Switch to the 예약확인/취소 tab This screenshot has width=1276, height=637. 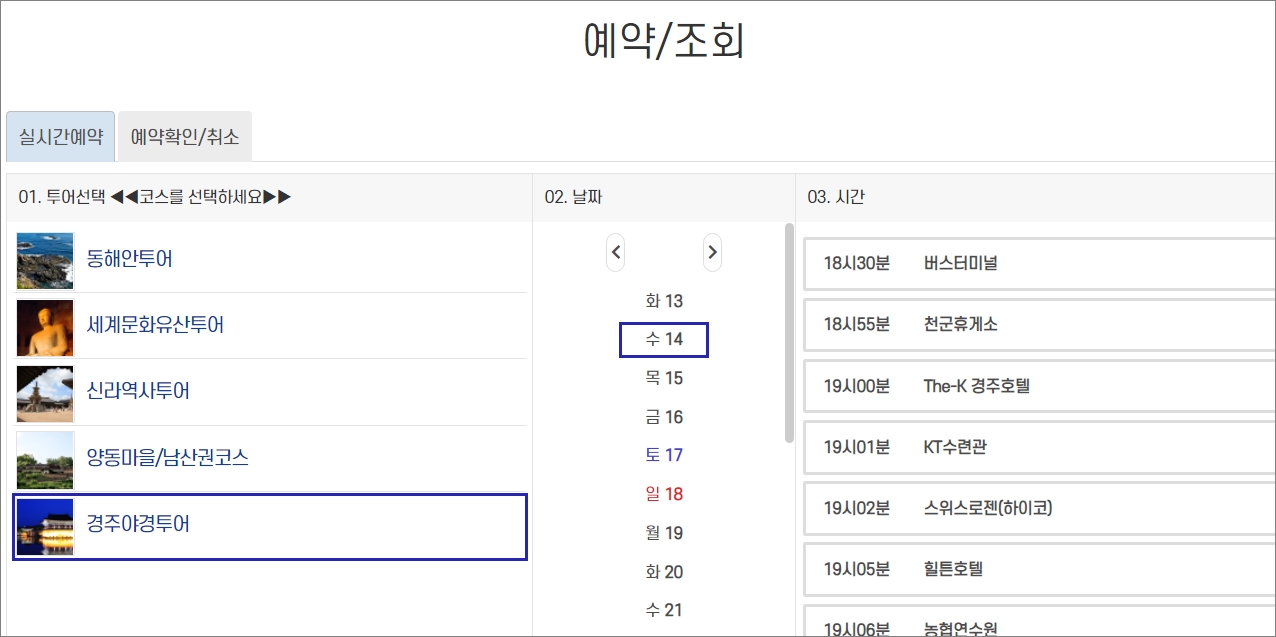pyautogui.click(x=185, y=137)
